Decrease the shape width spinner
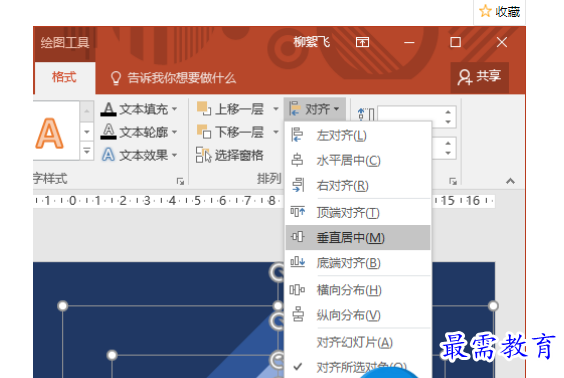 [x=448, y=153]
